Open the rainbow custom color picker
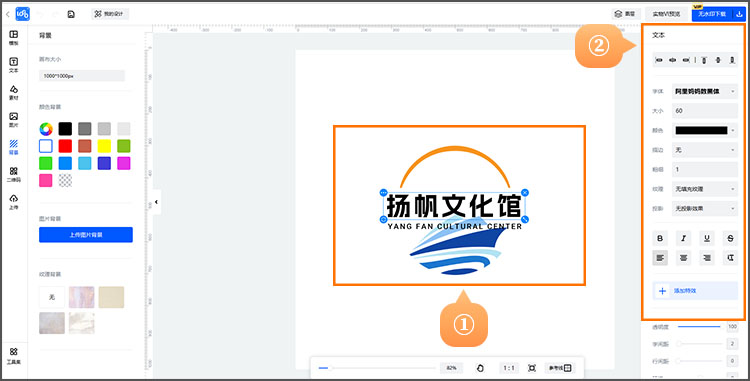The image size is (750, 381). point(46,129)
